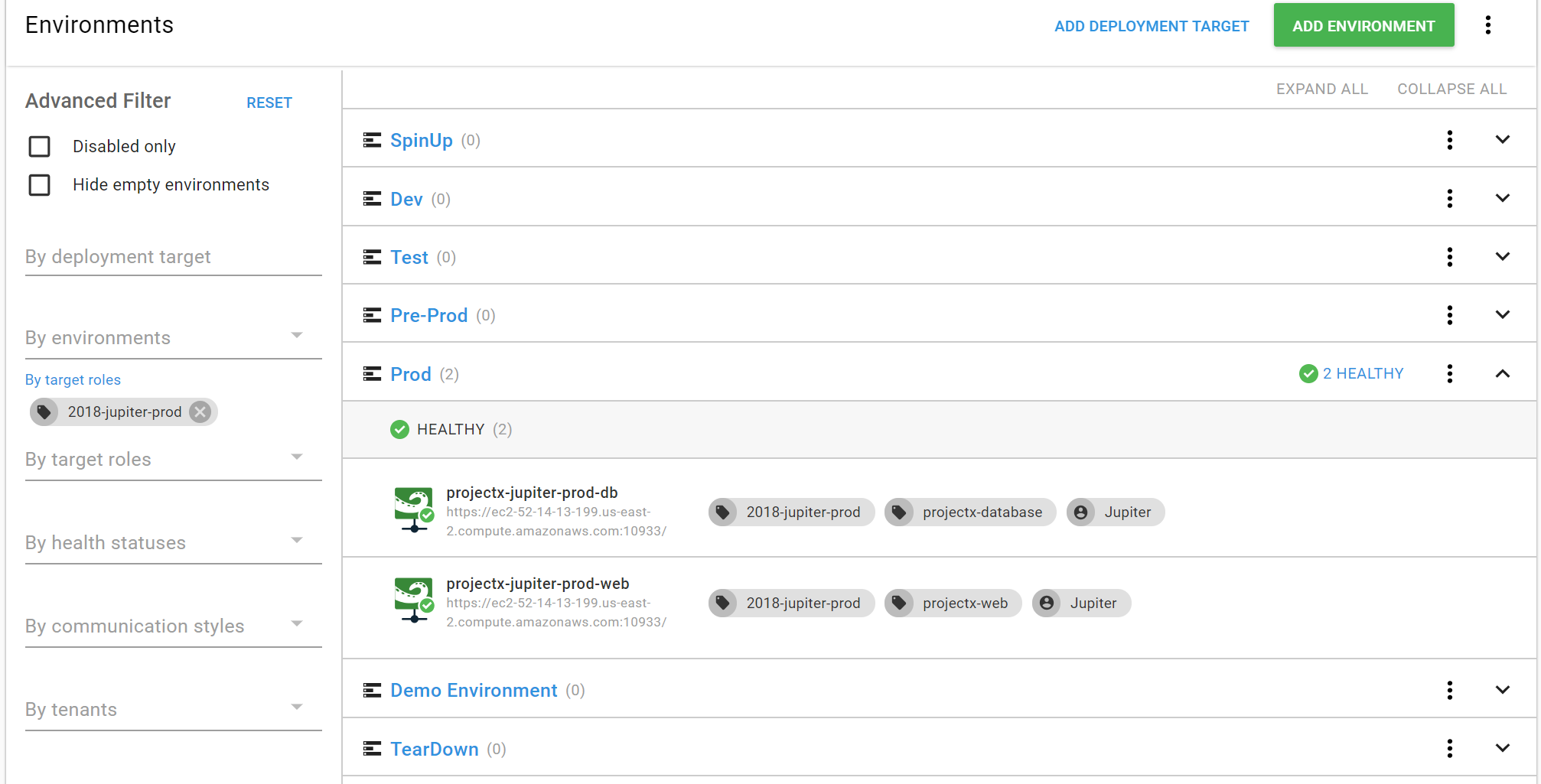
Task: Open the page overflow menu beside Add Environment
Action: [x=1487, y=25]
